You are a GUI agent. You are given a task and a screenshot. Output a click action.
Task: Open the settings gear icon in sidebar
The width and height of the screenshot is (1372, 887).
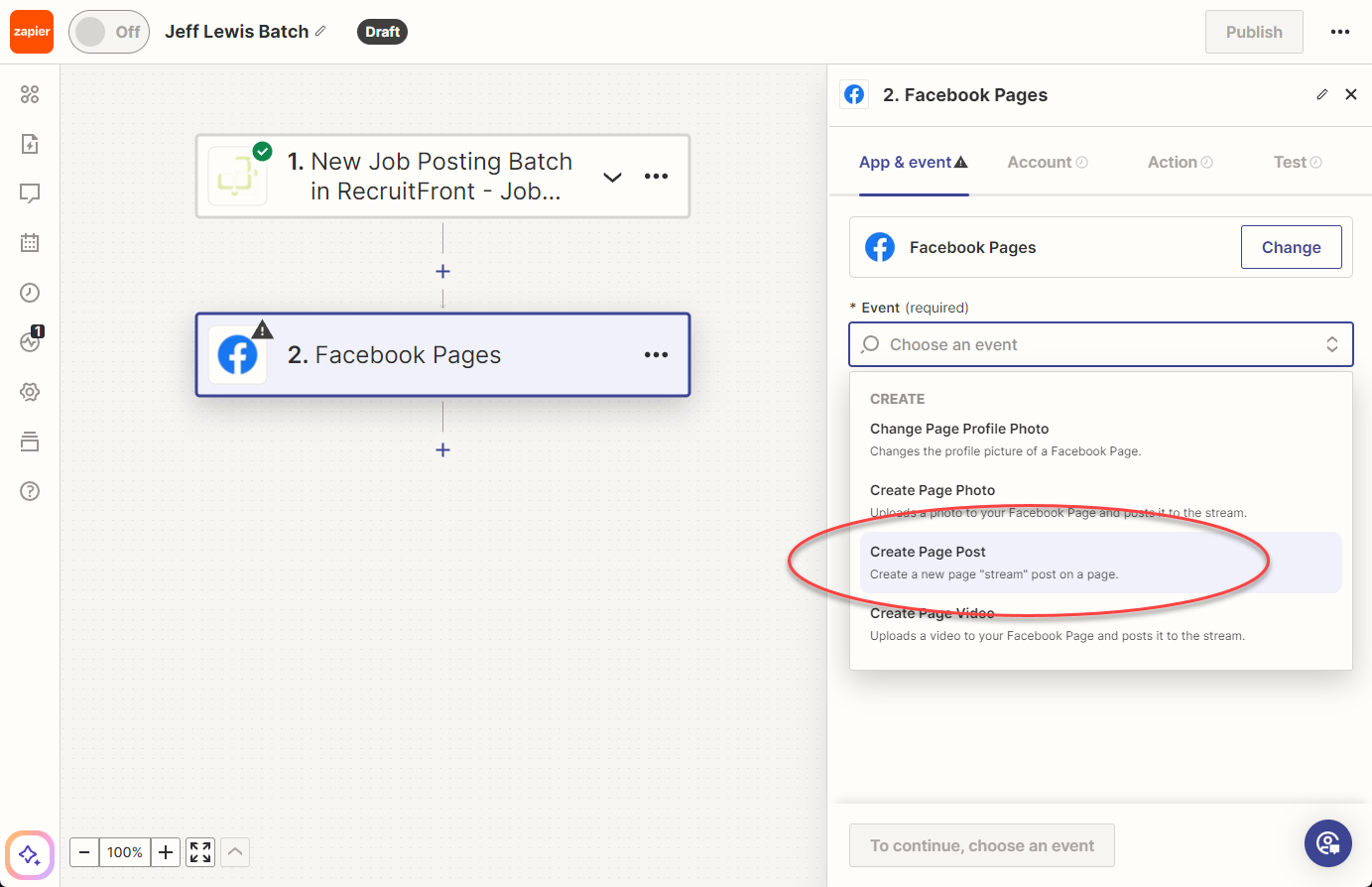tap(30, 392)
